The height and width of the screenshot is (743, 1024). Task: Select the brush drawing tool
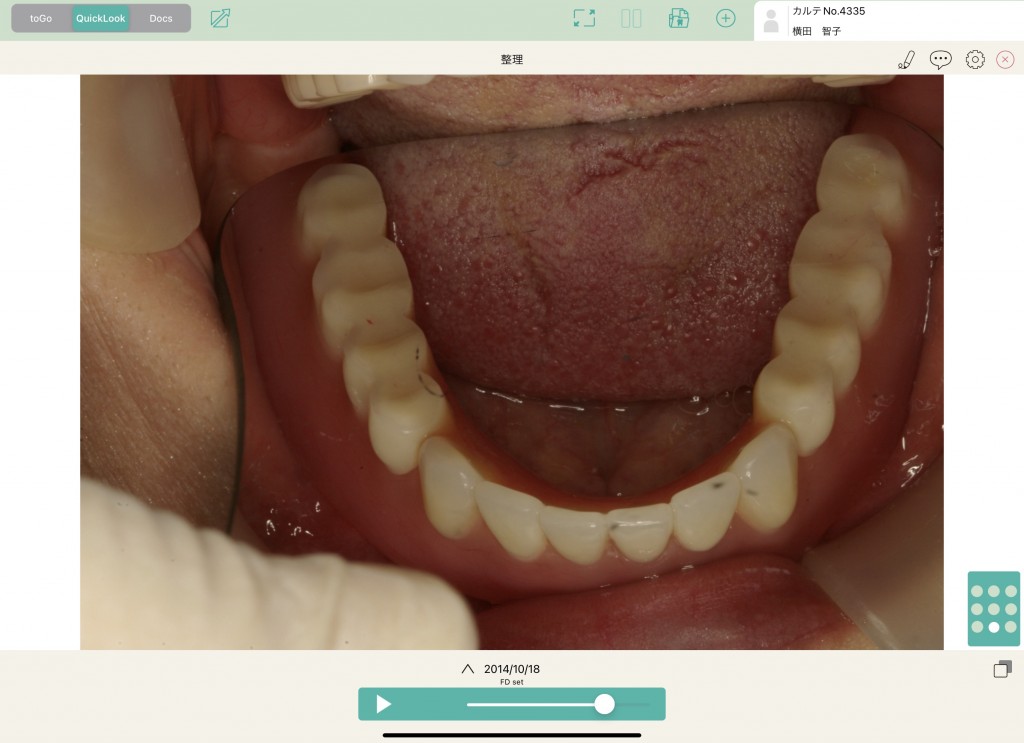pyautogui.click(x=906, y=60)
